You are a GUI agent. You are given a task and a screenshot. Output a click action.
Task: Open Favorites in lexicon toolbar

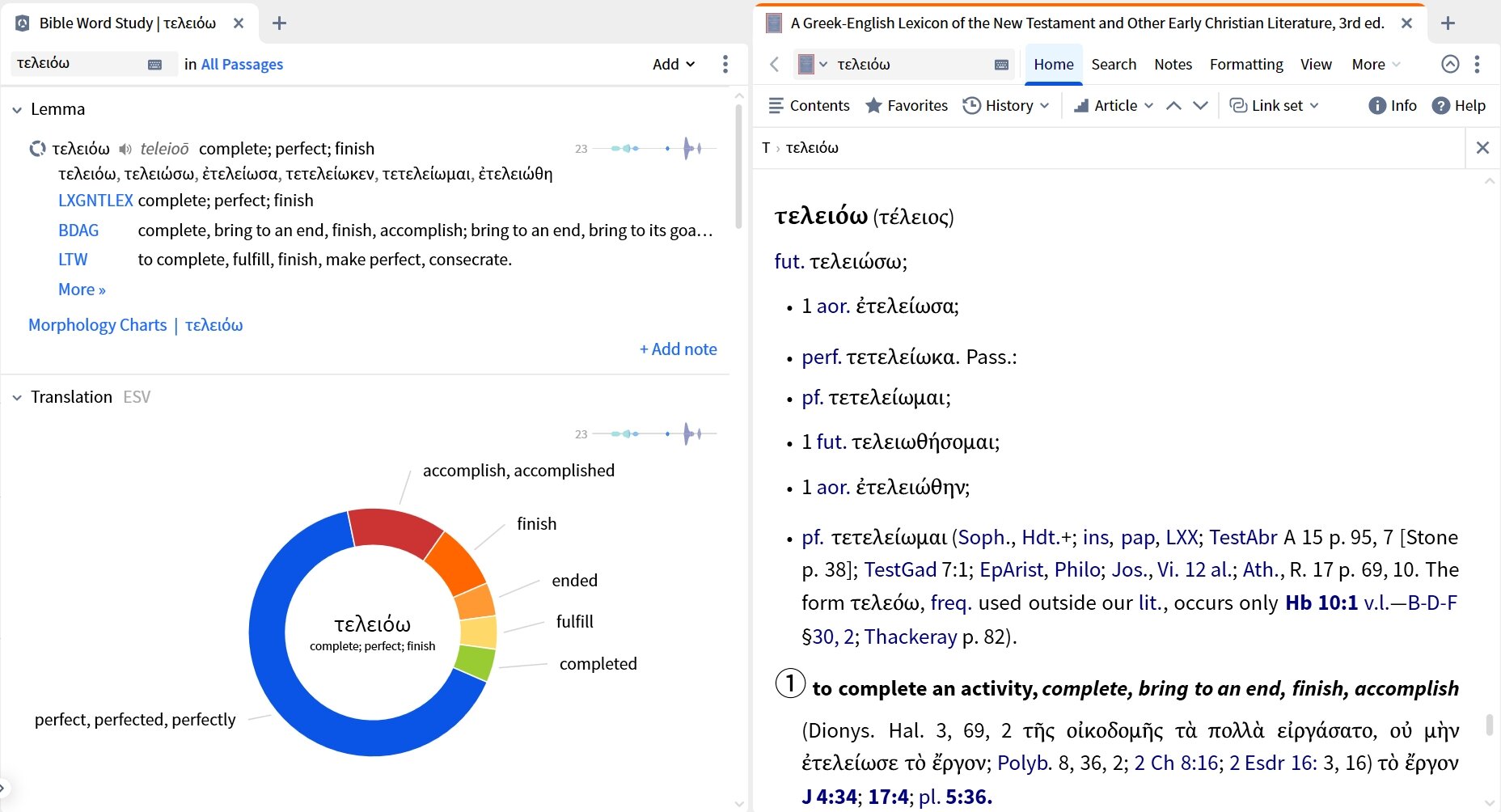coord(907,105)
